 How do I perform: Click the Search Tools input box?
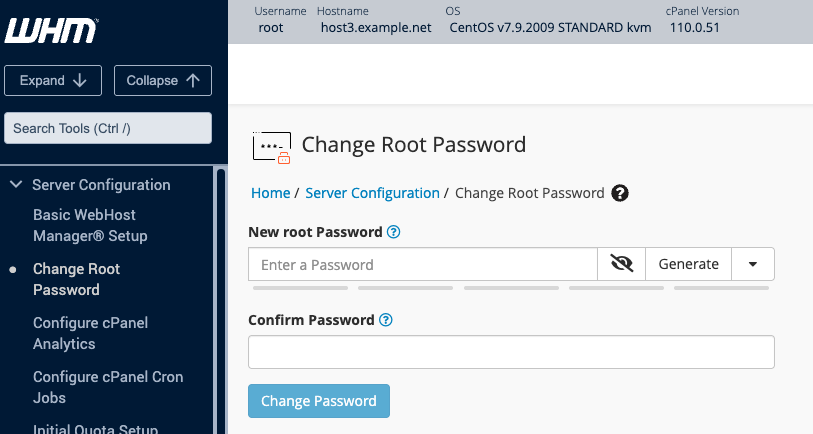click(108, 129)
